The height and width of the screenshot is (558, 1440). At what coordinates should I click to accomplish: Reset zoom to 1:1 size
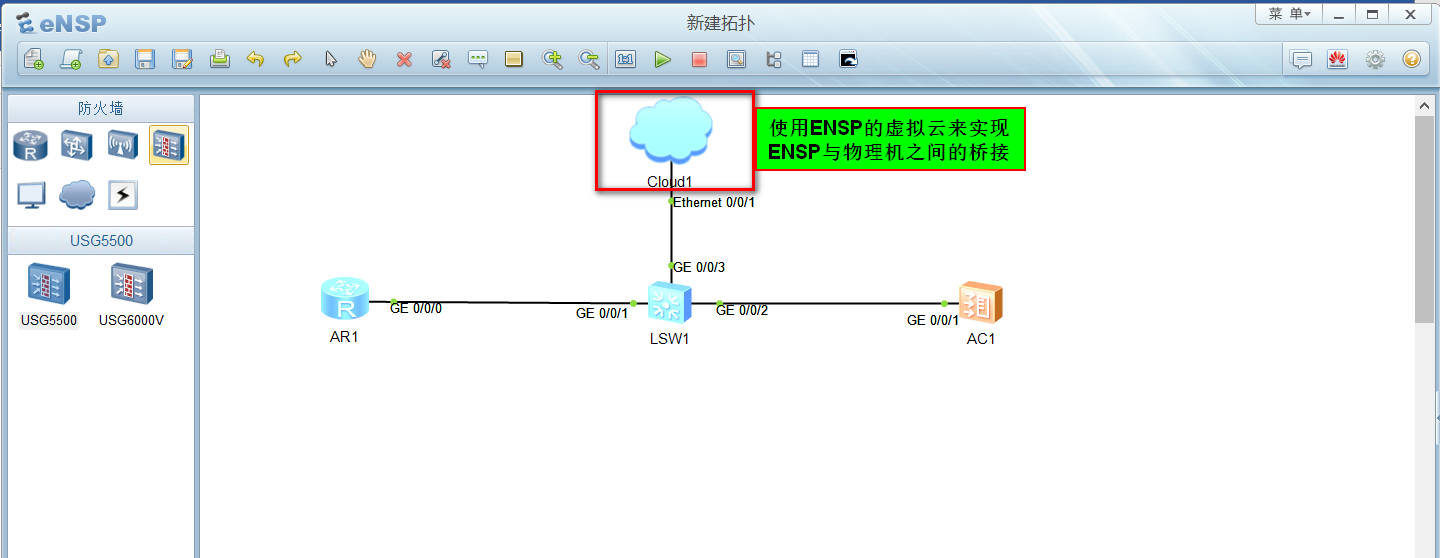tap(625, 59)
